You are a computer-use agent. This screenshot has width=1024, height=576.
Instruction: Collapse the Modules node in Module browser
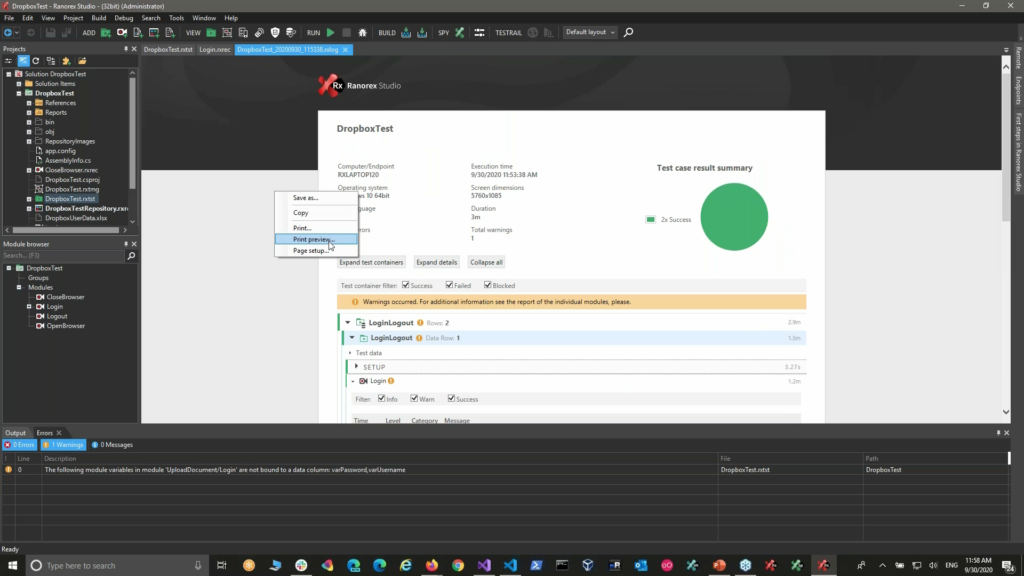click(x=19, y=287)
